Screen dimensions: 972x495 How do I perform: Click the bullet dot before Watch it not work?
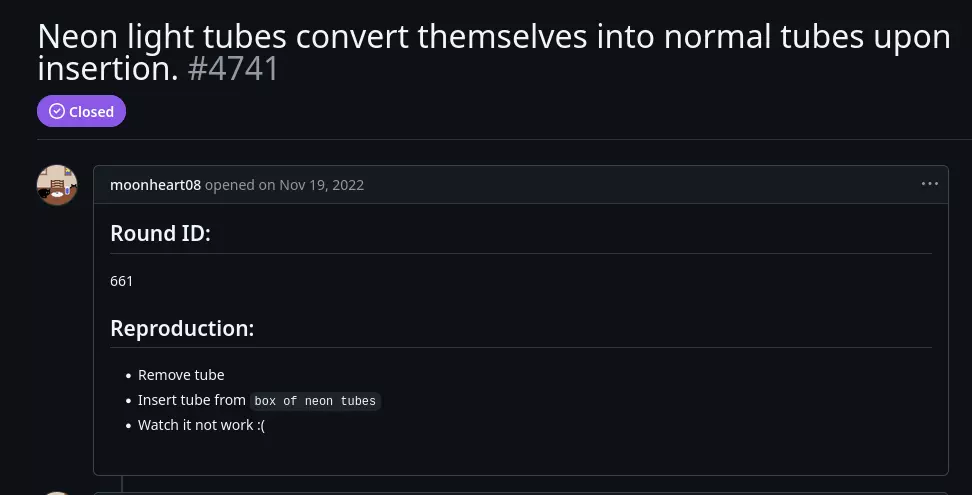[128, 426]
